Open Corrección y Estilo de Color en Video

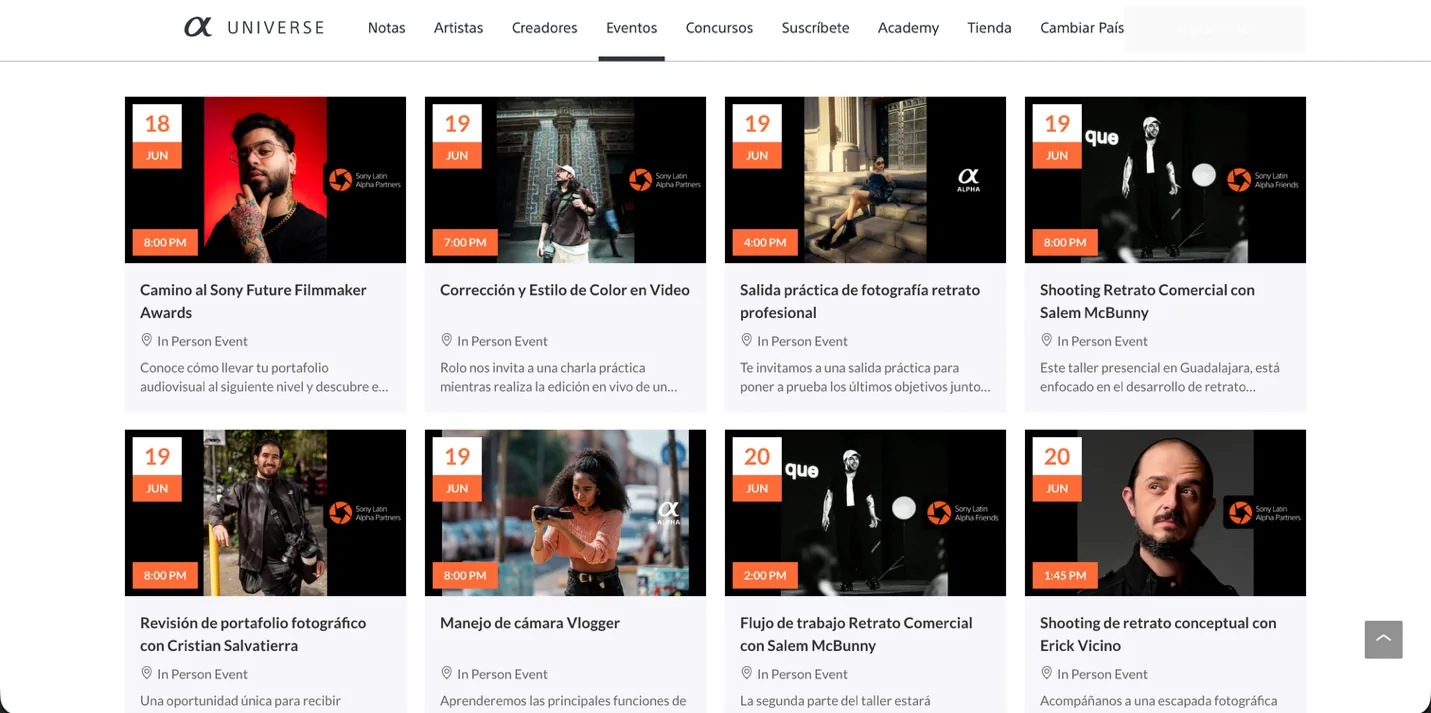pyautogui.click(x=565, y=290)
